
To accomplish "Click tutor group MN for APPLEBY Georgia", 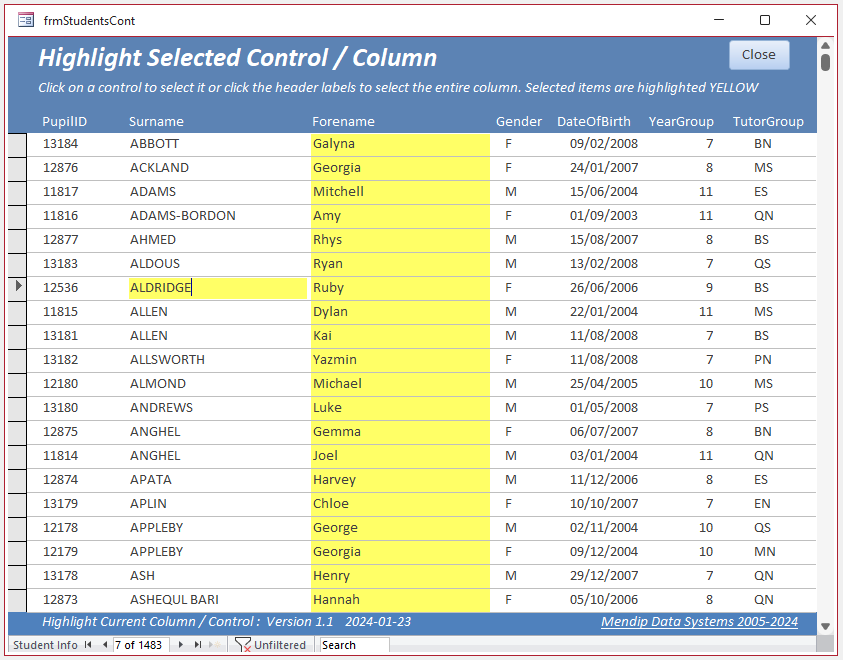I will click(x=764, y=551).
